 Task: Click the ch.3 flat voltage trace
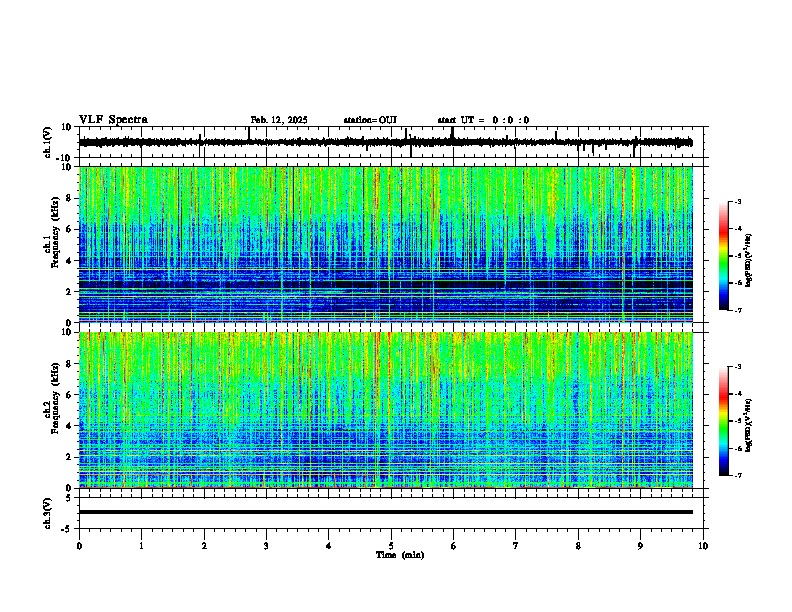(386, 512)
